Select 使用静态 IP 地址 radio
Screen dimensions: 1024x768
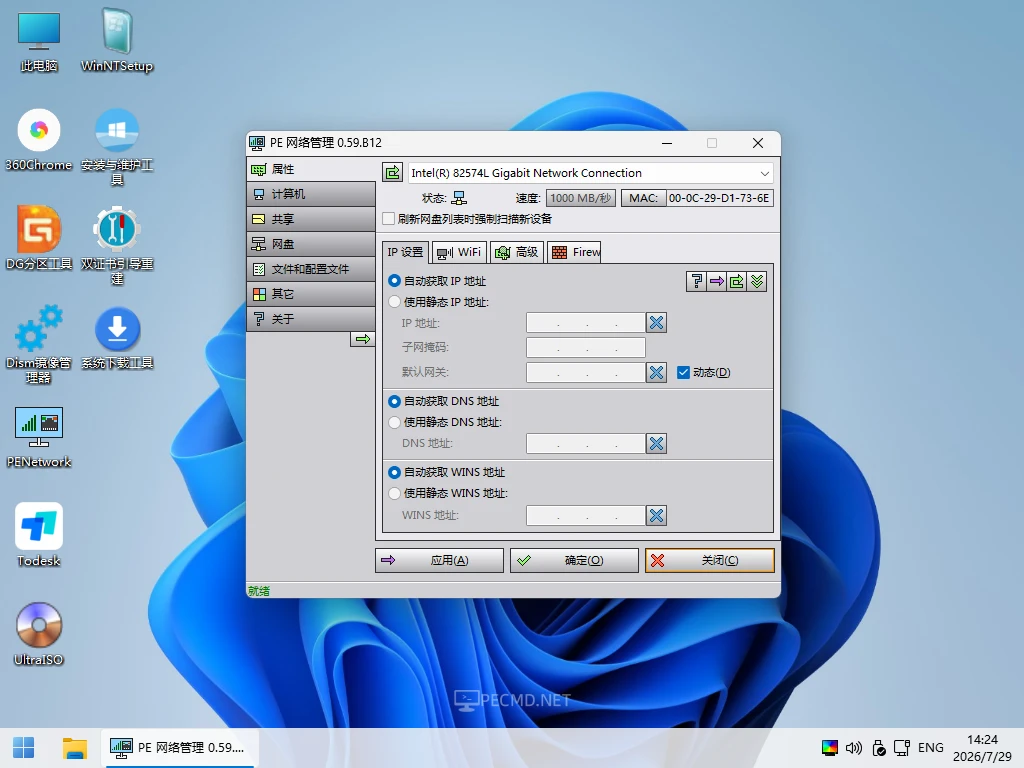(394, 302)
